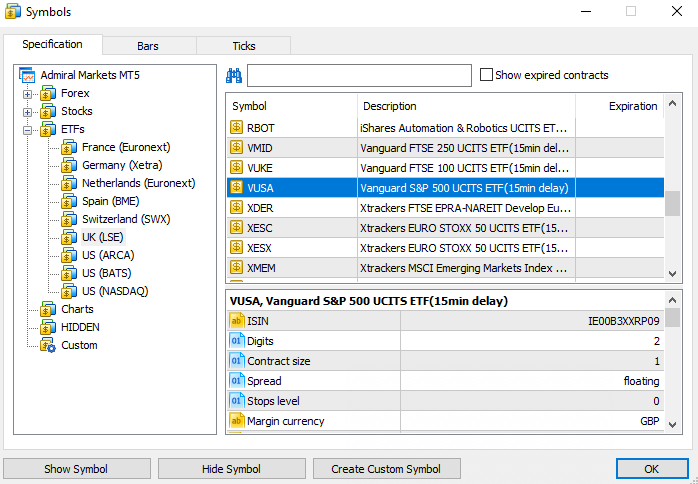Click the RBOT symbol dollar icon
The height and width of the screenshot is (484, 698).
coord(236,128)
